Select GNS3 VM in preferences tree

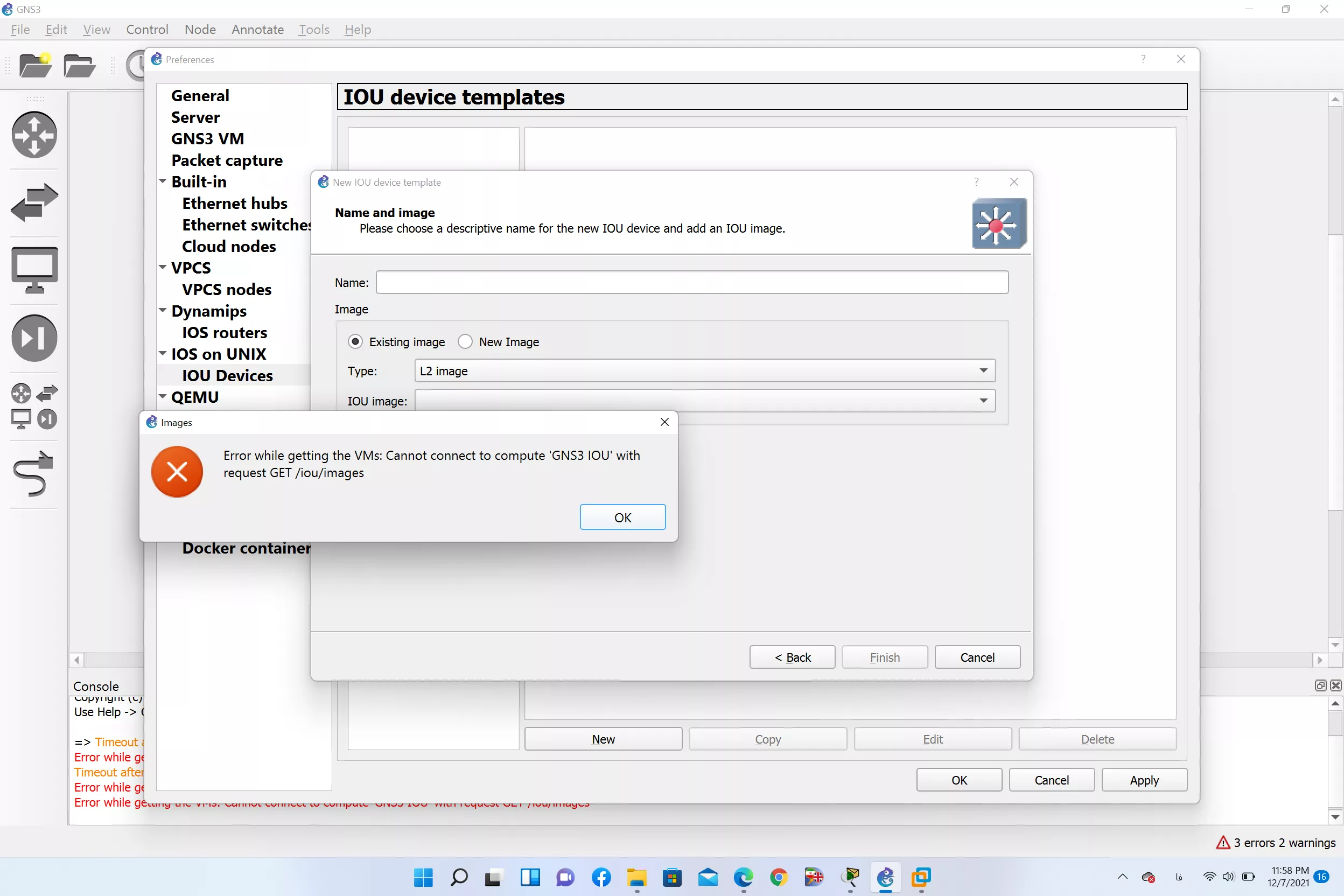tap(207, 138)
